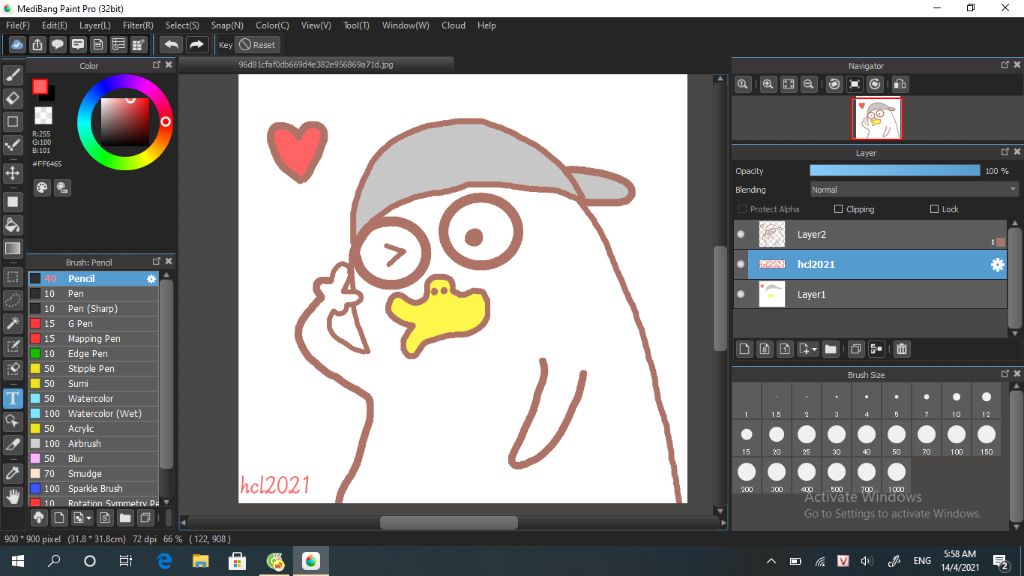The height and width of the screenshot is (576, 1024).
Task: Duplicate the selected layer
Action: pyautogui.click(x=856, y=349)
